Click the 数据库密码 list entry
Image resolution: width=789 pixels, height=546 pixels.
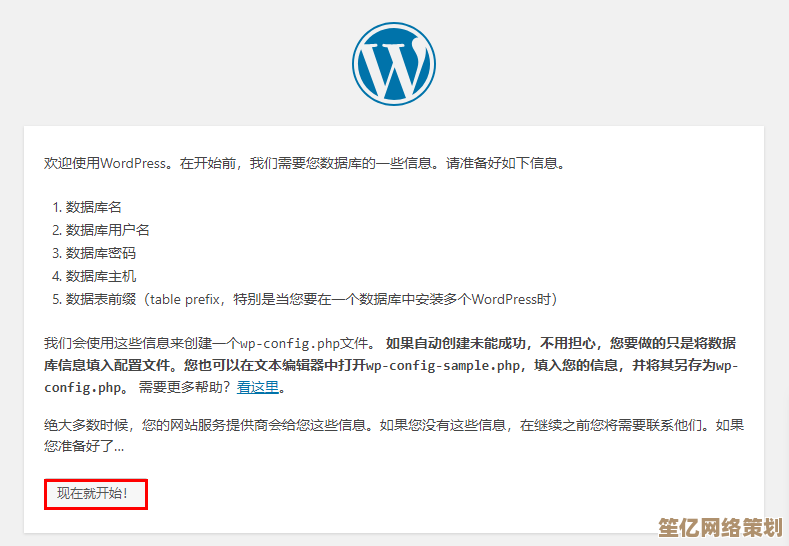100,253
